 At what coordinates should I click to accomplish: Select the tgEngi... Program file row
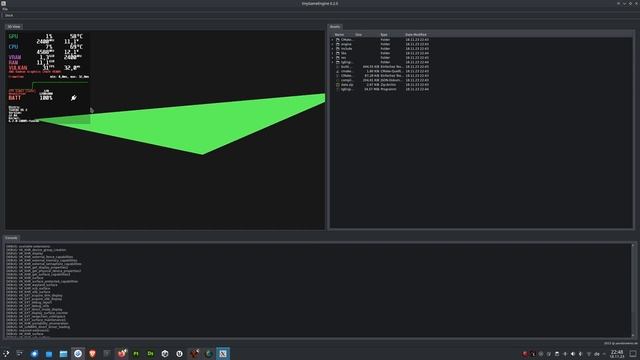[380, 89]
